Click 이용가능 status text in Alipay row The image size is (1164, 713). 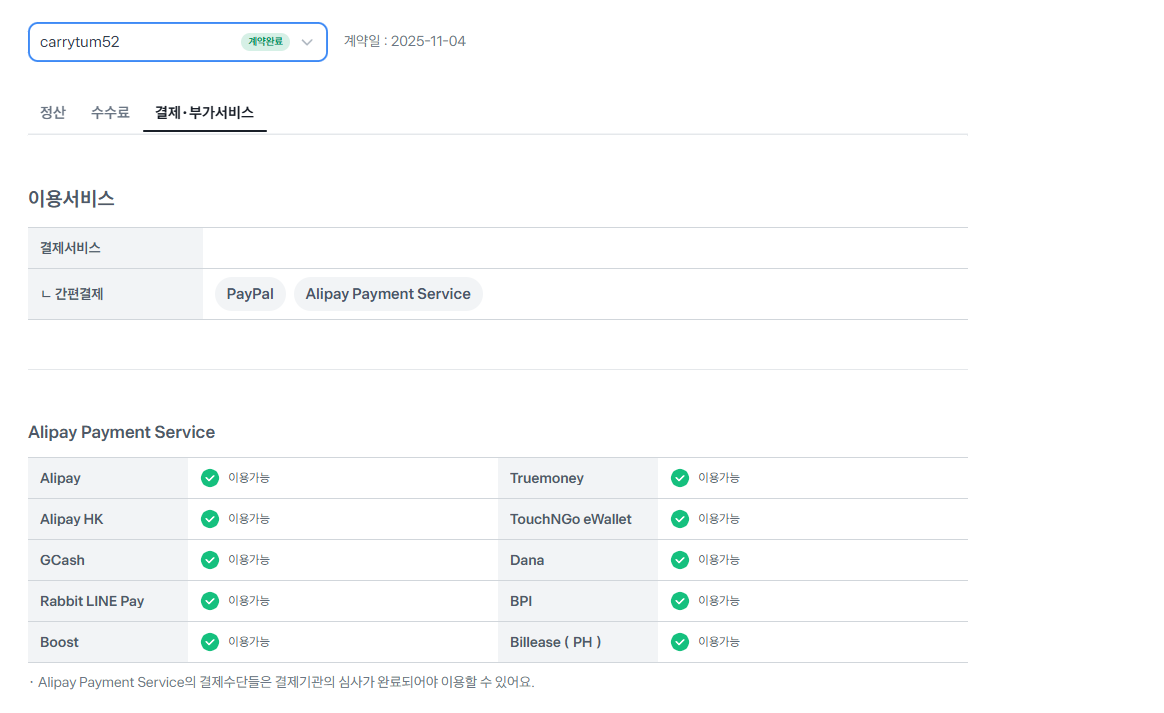click(x=249, y=478)
